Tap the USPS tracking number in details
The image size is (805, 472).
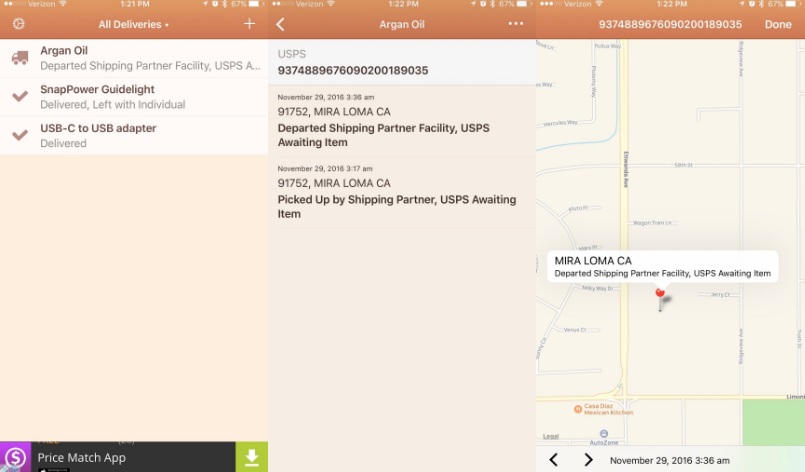(353, 70)
